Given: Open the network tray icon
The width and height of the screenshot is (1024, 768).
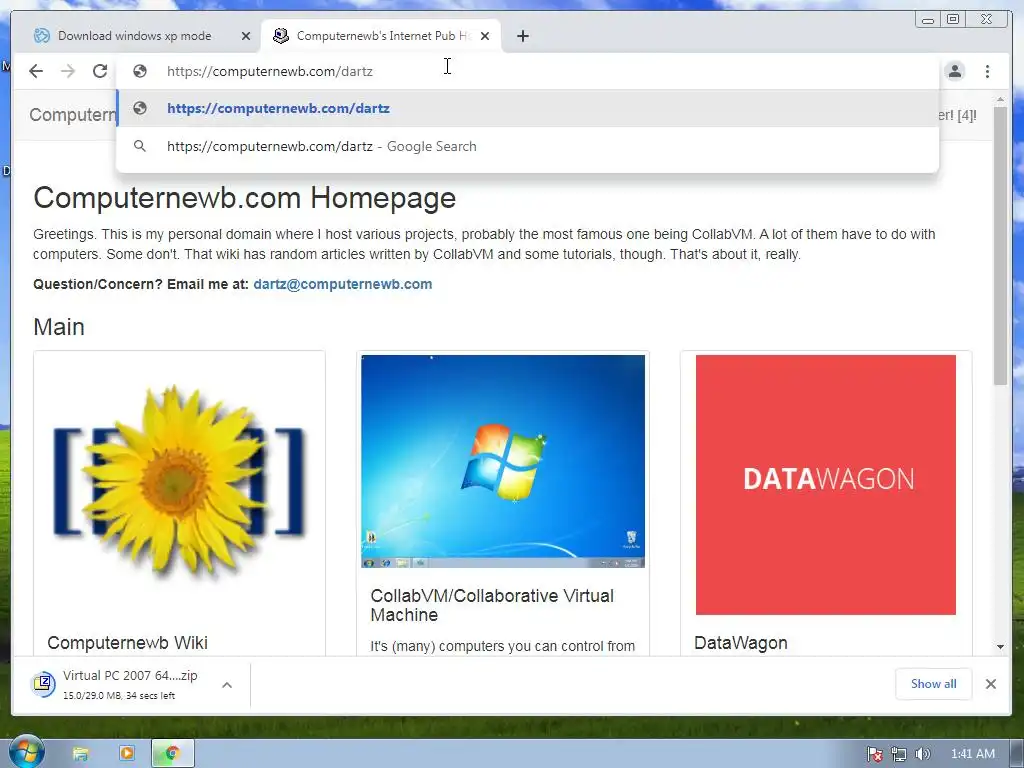Looking at the screenshot, I should tap(899, 754).
